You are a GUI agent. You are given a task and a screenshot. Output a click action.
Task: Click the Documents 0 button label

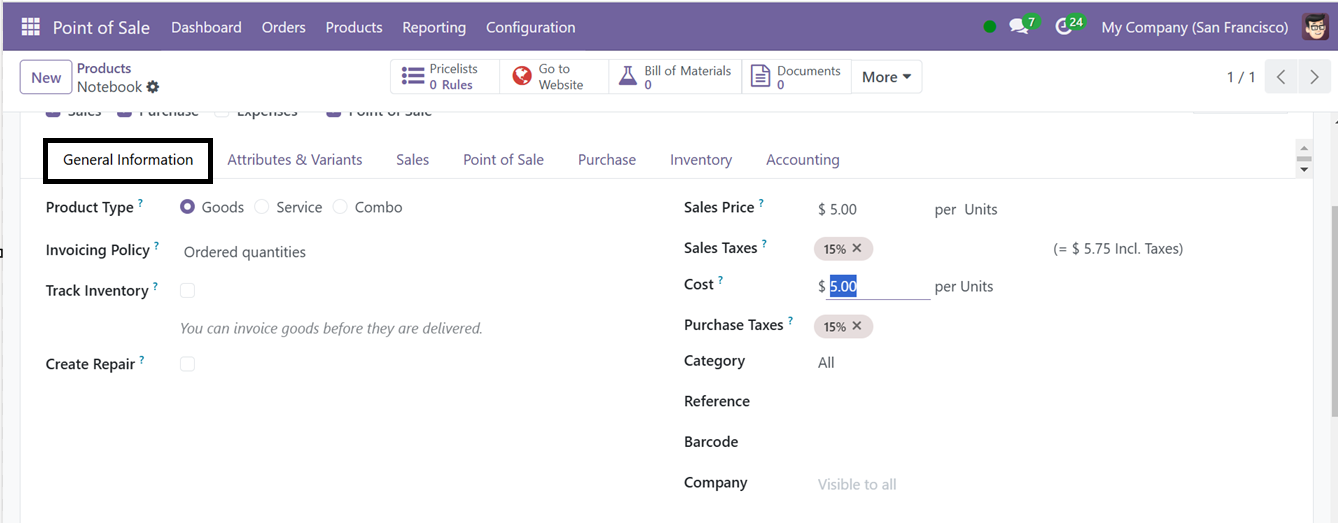click(809, 77)
